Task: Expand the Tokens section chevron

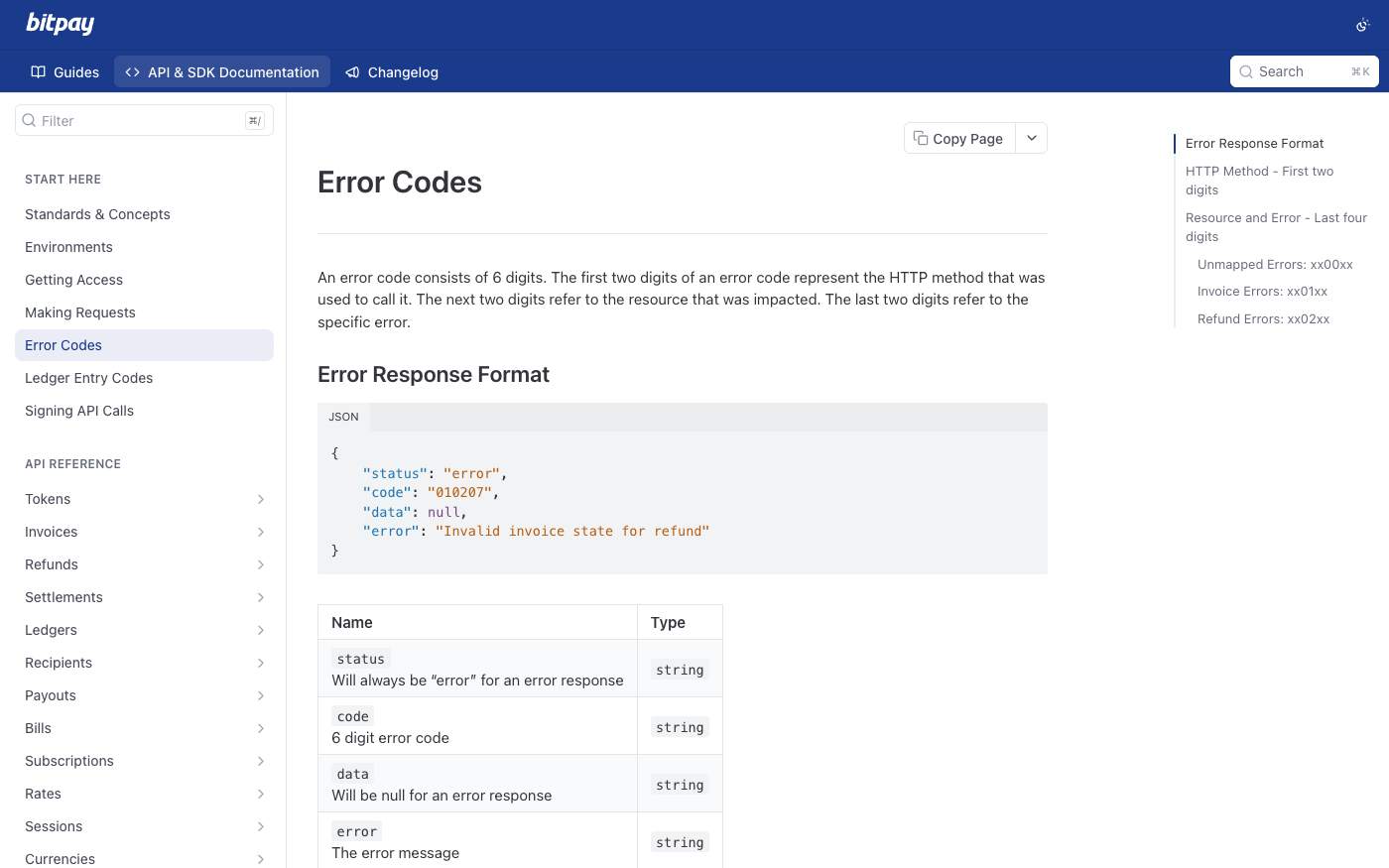Action: coord(261,499)
